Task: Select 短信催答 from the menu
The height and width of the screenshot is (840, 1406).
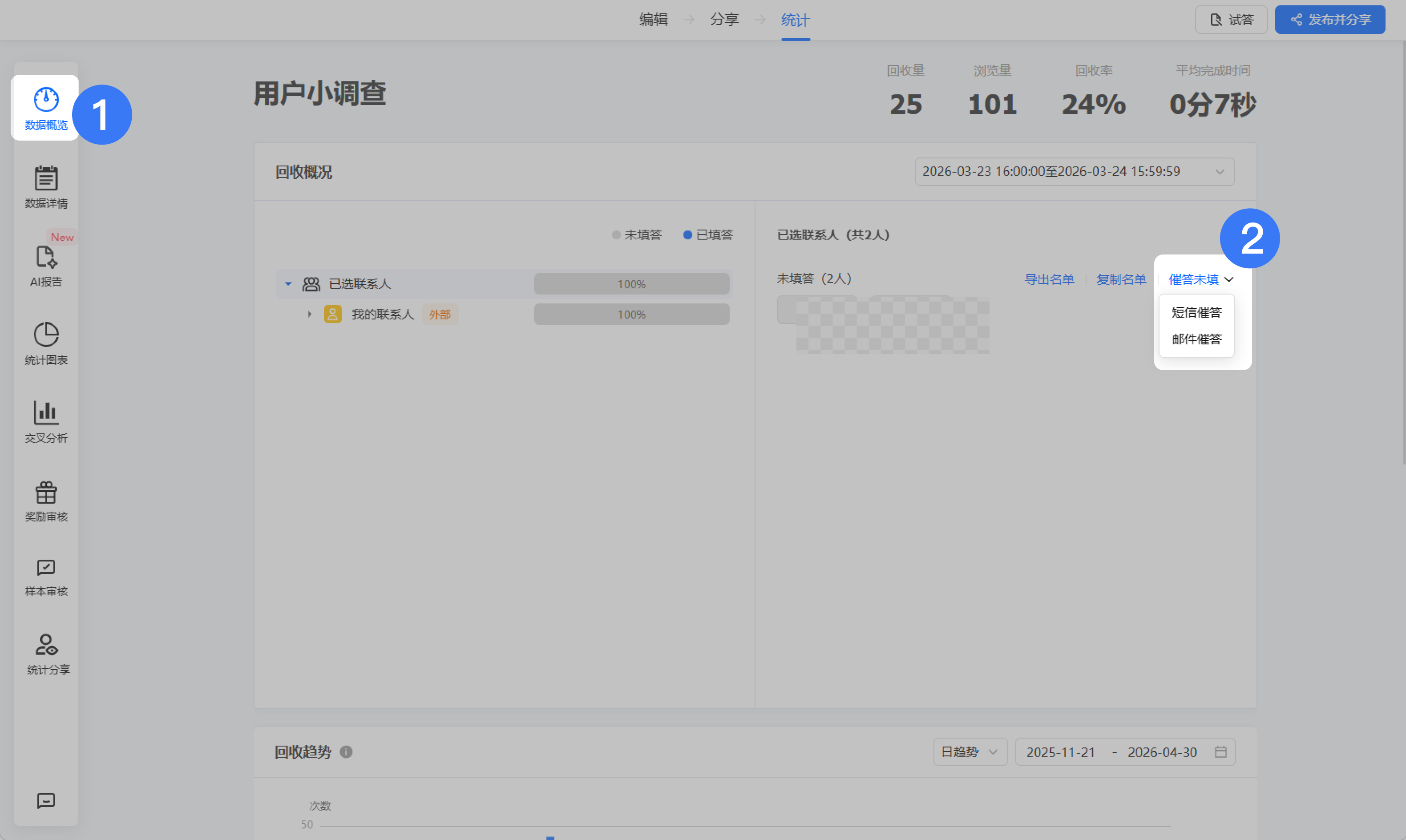Action: point(1196,312)
